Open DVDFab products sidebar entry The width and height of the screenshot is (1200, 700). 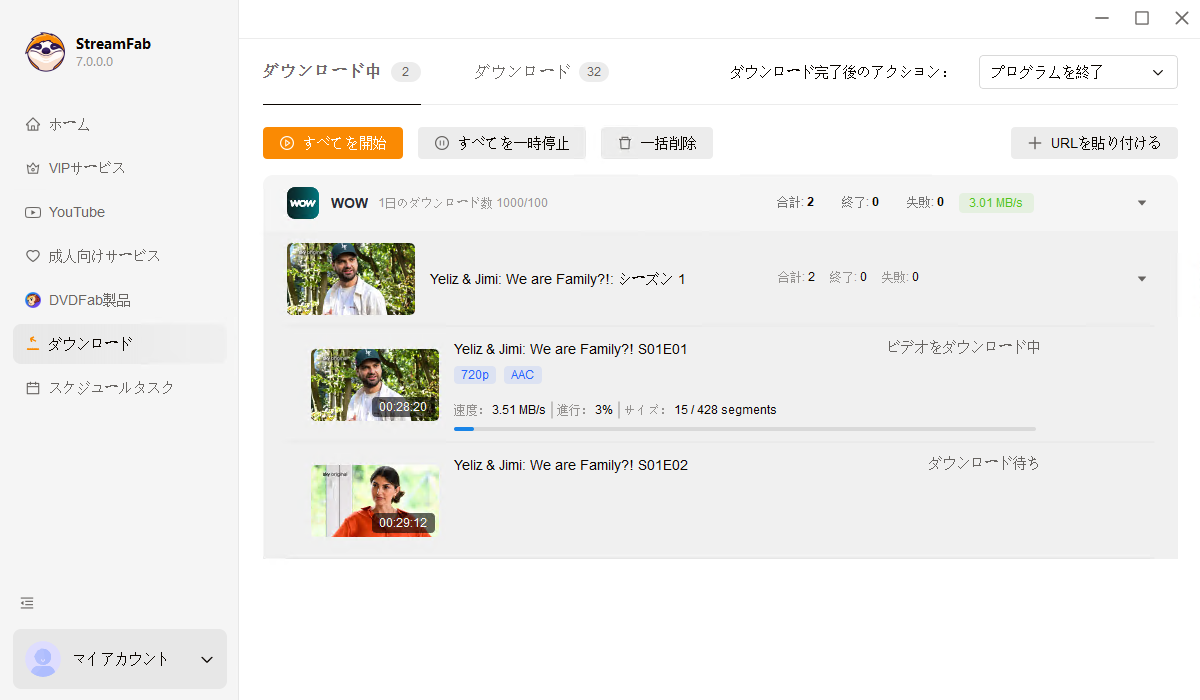[x=89, y=300]
